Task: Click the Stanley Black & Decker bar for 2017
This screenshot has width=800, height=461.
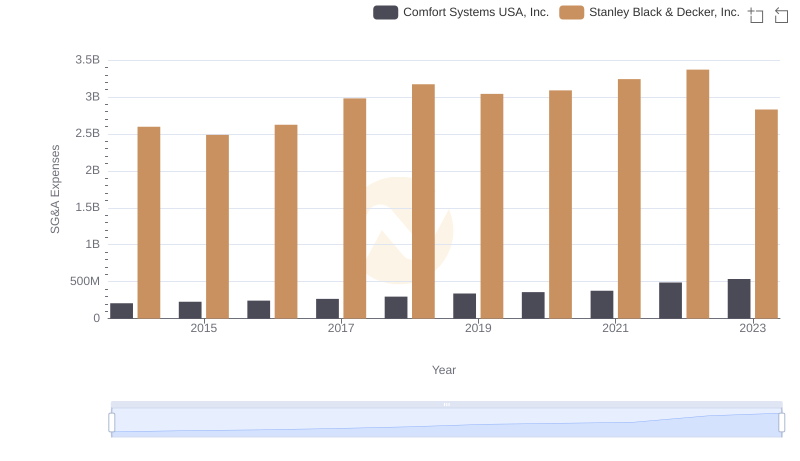Action: click(x=355, y=208)
